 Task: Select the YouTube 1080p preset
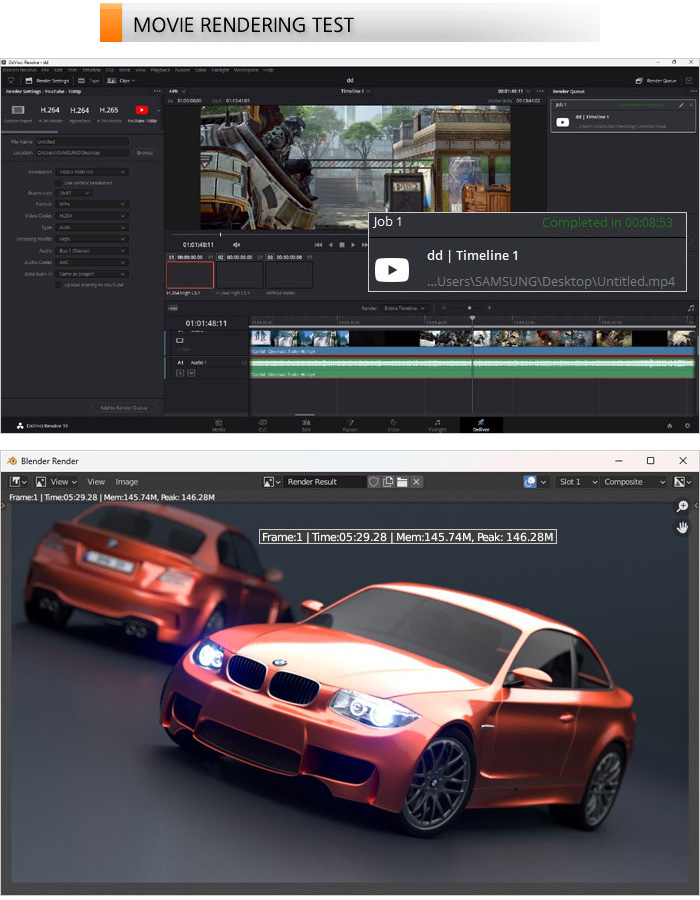(x=141, y=113)
